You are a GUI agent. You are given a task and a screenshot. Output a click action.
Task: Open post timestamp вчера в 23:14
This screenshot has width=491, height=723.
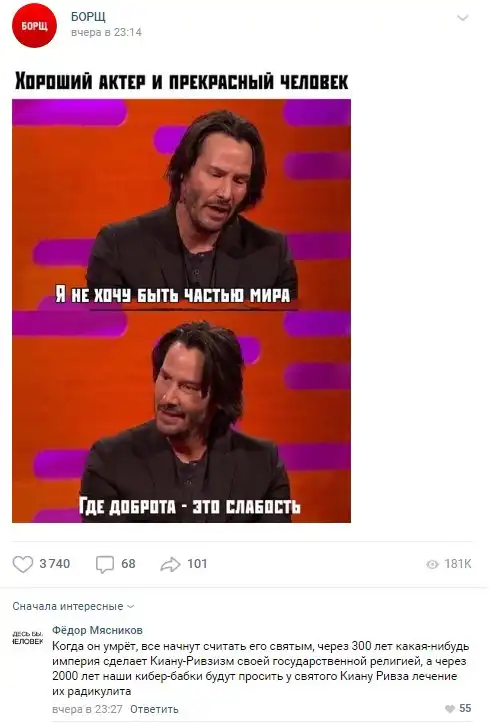(106, 32)
